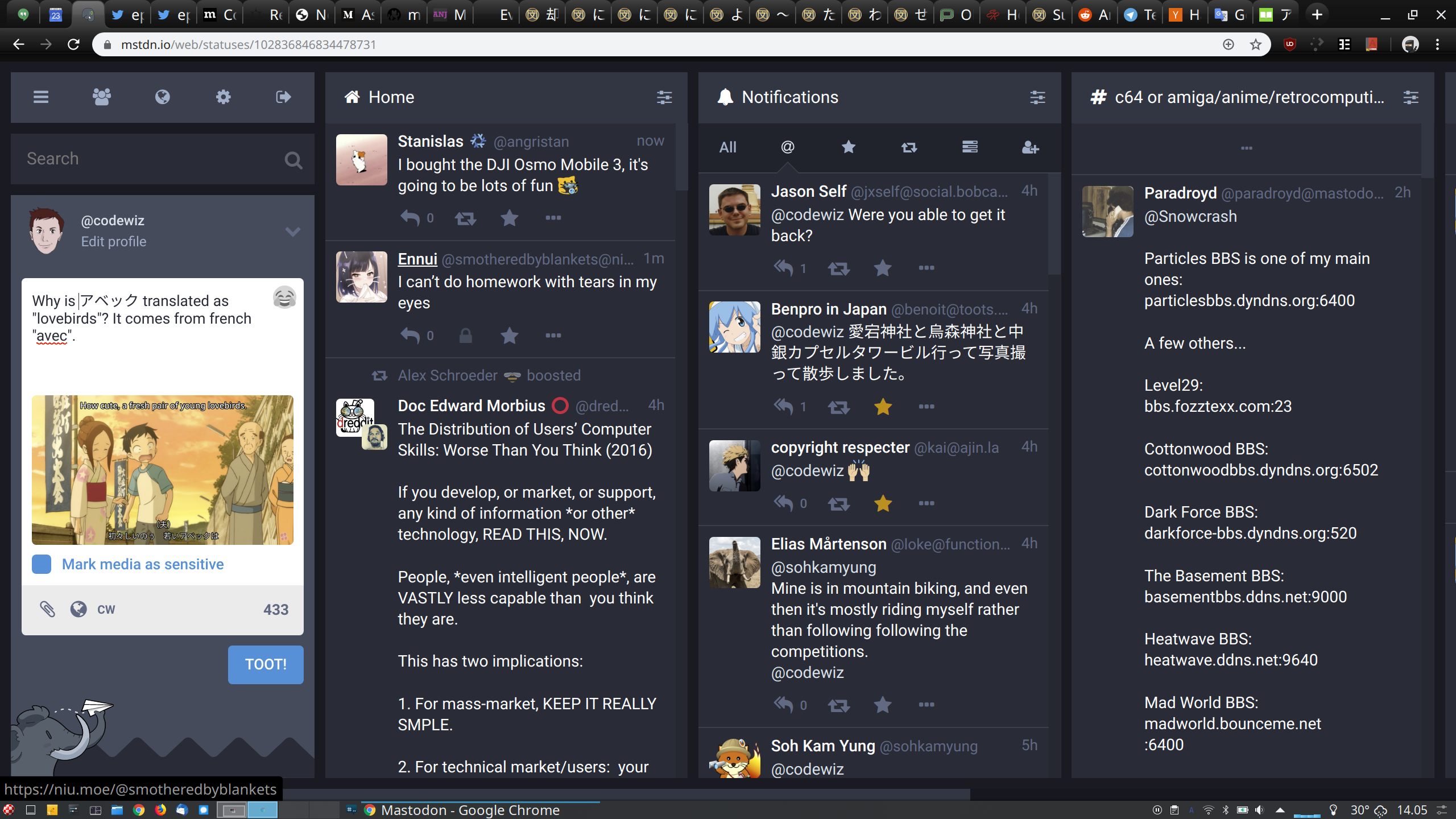The width and height of the screenshot is (1456, 819).
Task: Unfavourite Benpro in Japan's starred post
Action: tap(883, 407)
